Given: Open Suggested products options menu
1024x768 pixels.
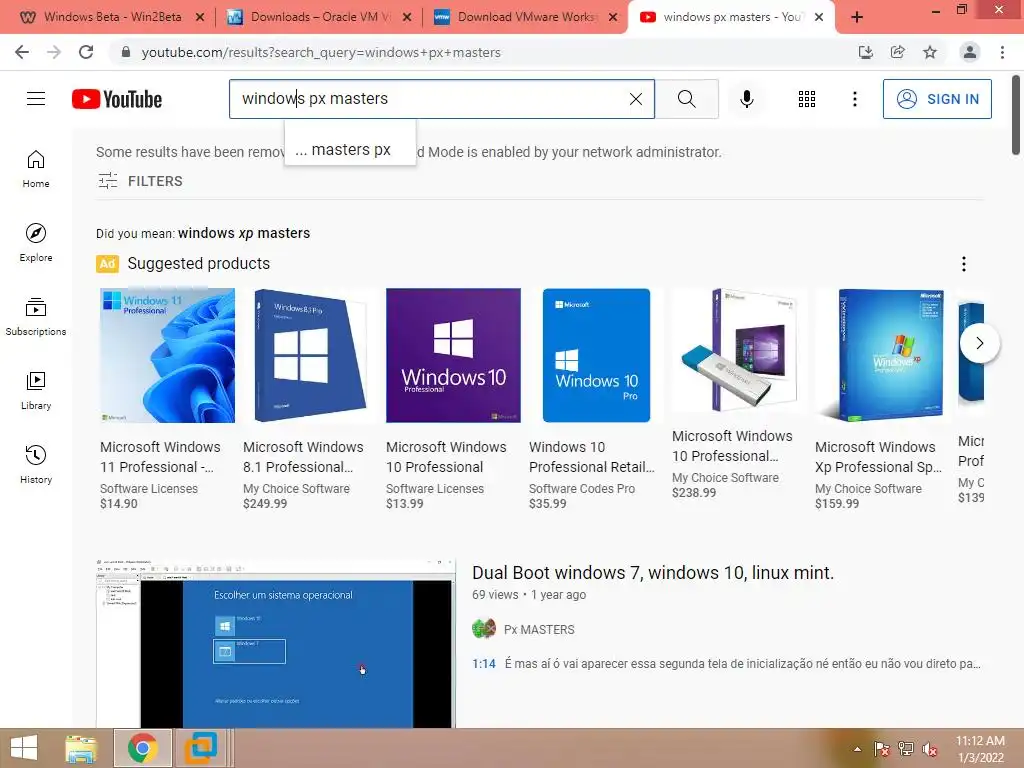Looking at the screenshot, I should click(x=964, y=264).
